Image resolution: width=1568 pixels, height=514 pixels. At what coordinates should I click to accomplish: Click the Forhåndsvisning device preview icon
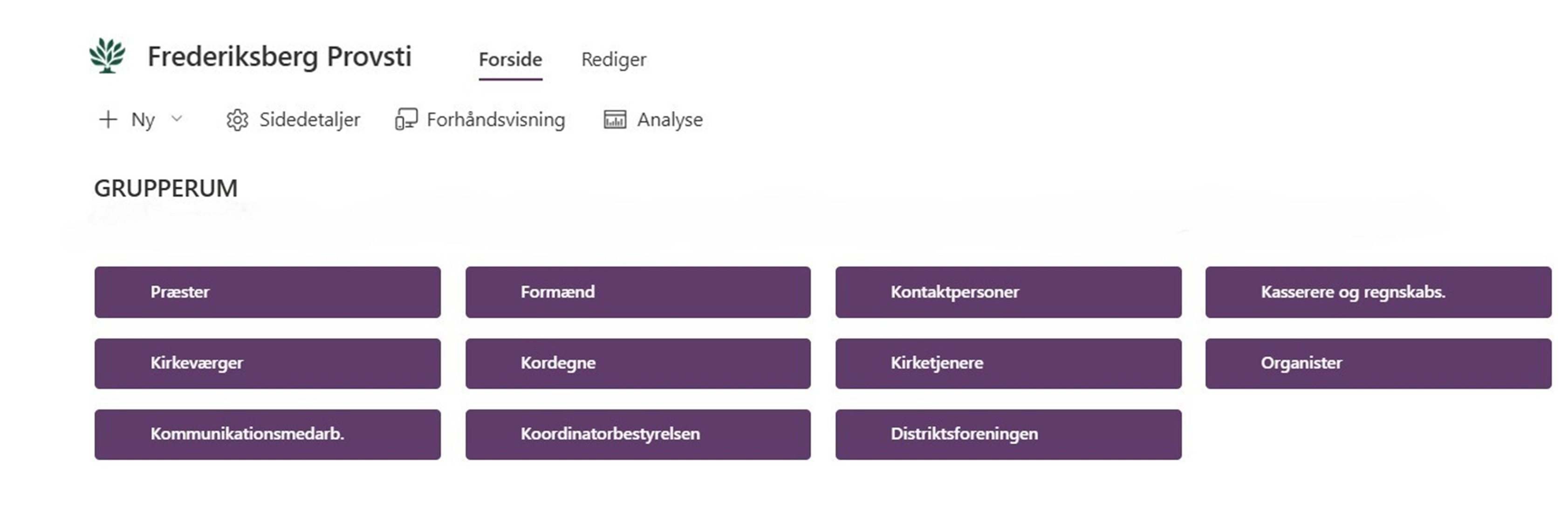point(406,119)
